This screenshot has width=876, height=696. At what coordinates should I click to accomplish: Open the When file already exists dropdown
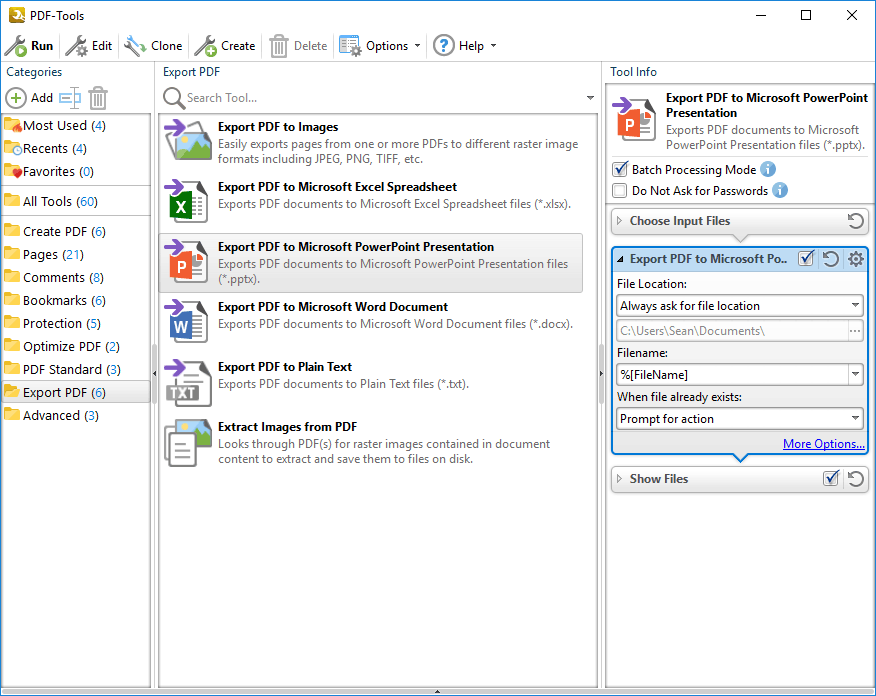point(740,418)
